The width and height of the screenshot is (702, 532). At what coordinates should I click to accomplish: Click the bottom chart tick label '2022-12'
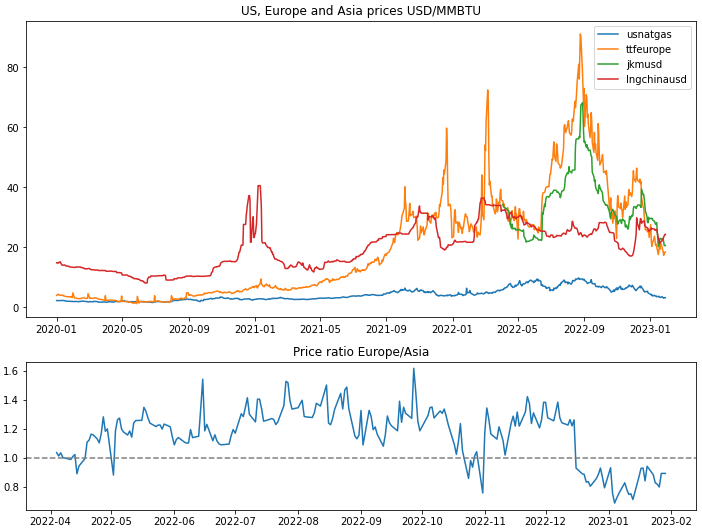[546, 522]
